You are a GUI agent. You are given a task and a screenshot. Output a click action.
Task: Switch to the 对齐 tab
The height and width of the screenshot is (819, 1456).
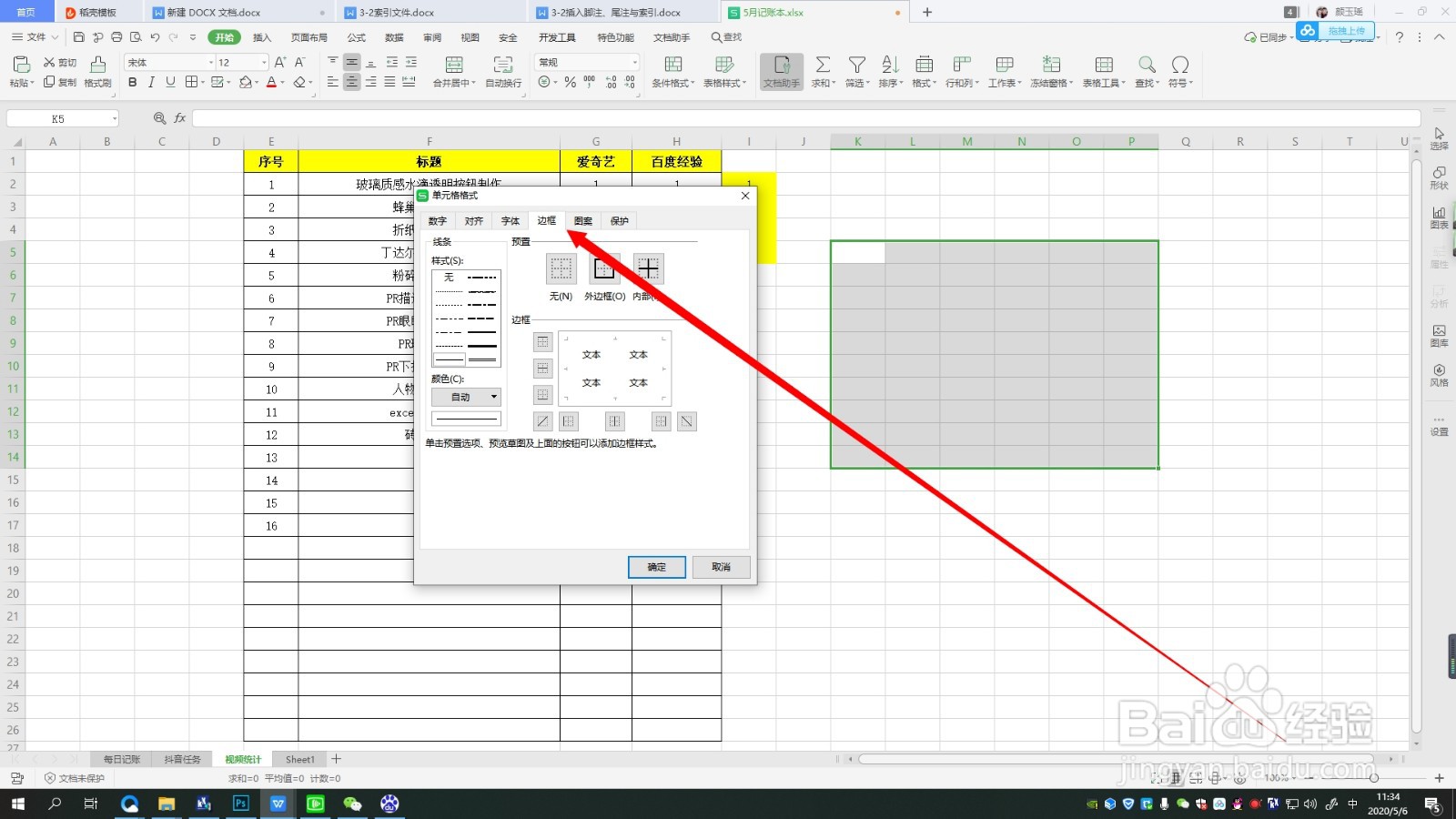point(474,221)
